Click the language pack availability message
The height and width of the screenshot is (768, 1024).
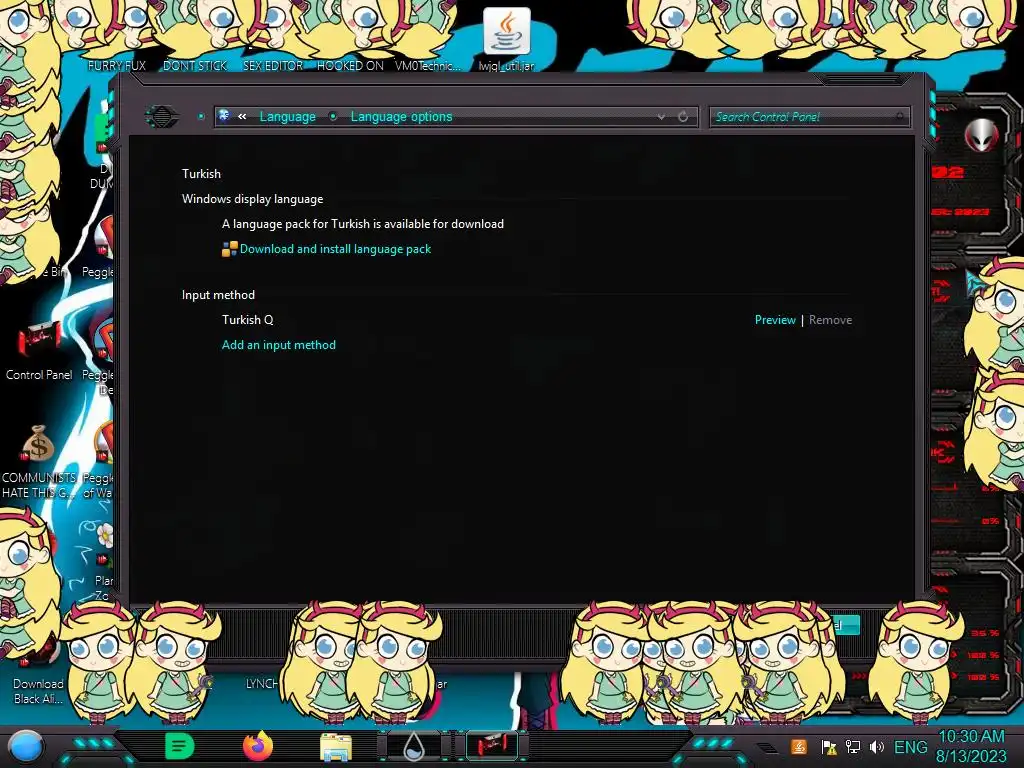362,224
